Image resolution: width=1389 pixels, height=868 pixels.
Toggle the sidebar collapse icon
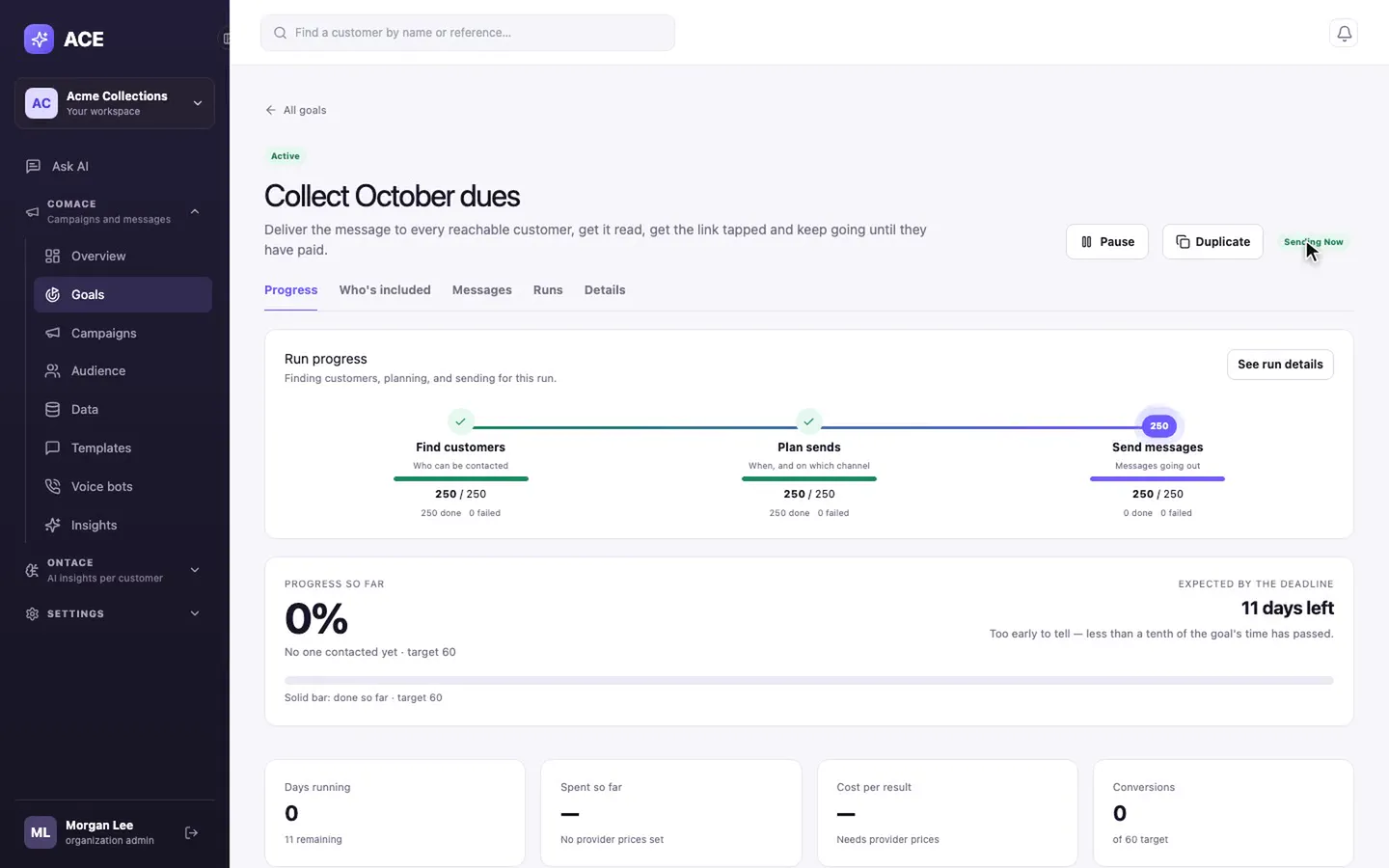coord(226,40)
